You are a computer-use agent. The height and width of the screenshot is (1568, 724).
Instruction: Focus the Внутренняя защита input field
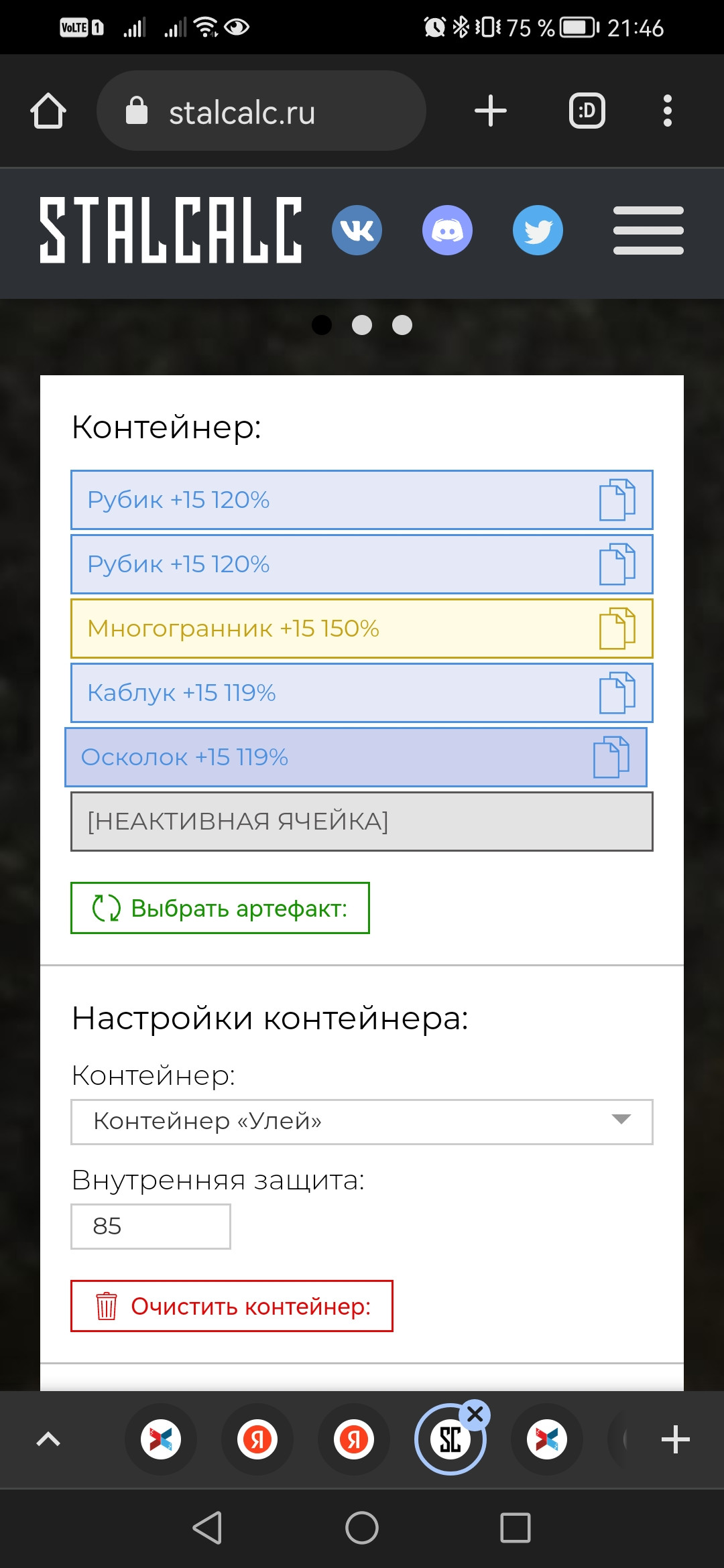coord(151,1226)
